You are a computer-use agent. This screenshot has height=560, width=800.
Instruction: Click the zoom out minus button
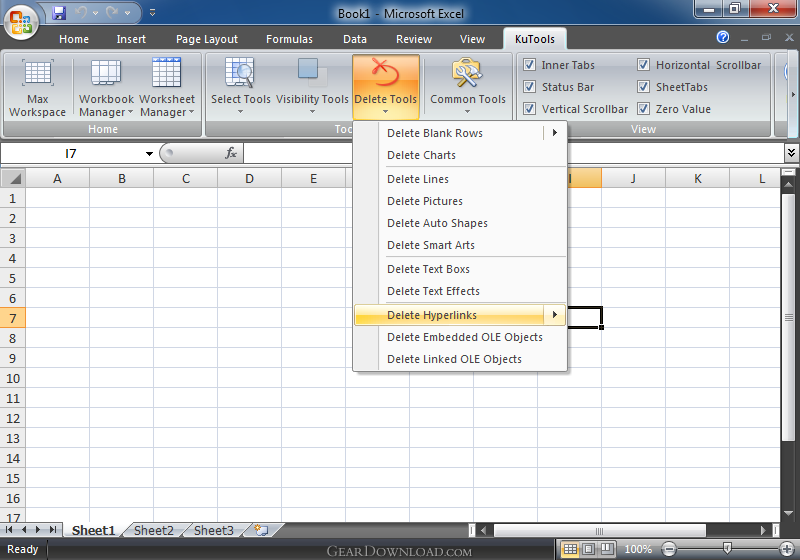[x=668, y=549]
